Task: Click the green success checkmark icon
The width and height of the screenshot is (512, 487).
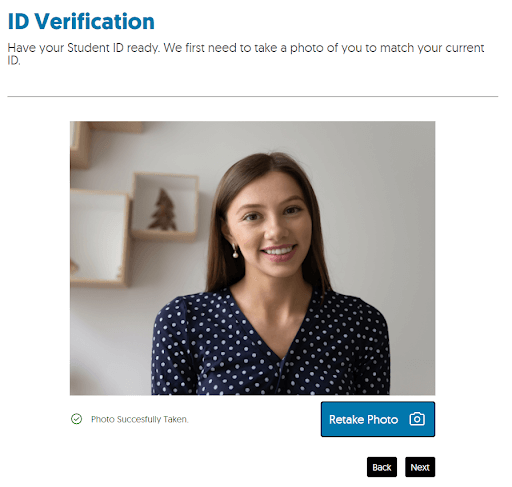Action: 76,419
